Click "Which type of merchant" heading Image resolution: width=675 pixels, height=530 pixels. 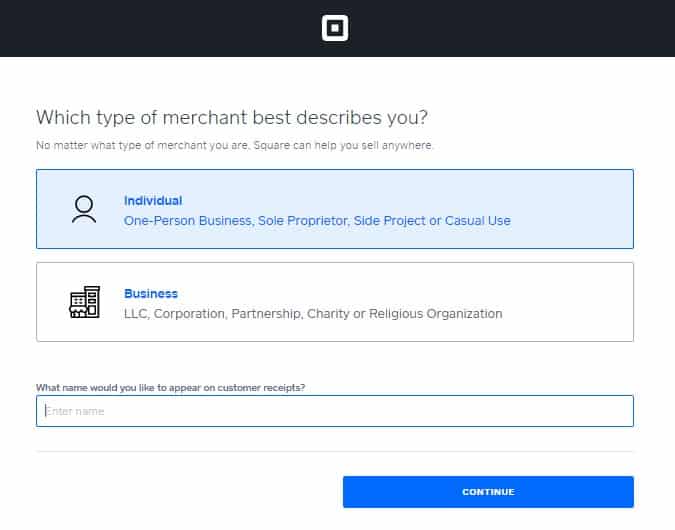click(x=232, y=118)
